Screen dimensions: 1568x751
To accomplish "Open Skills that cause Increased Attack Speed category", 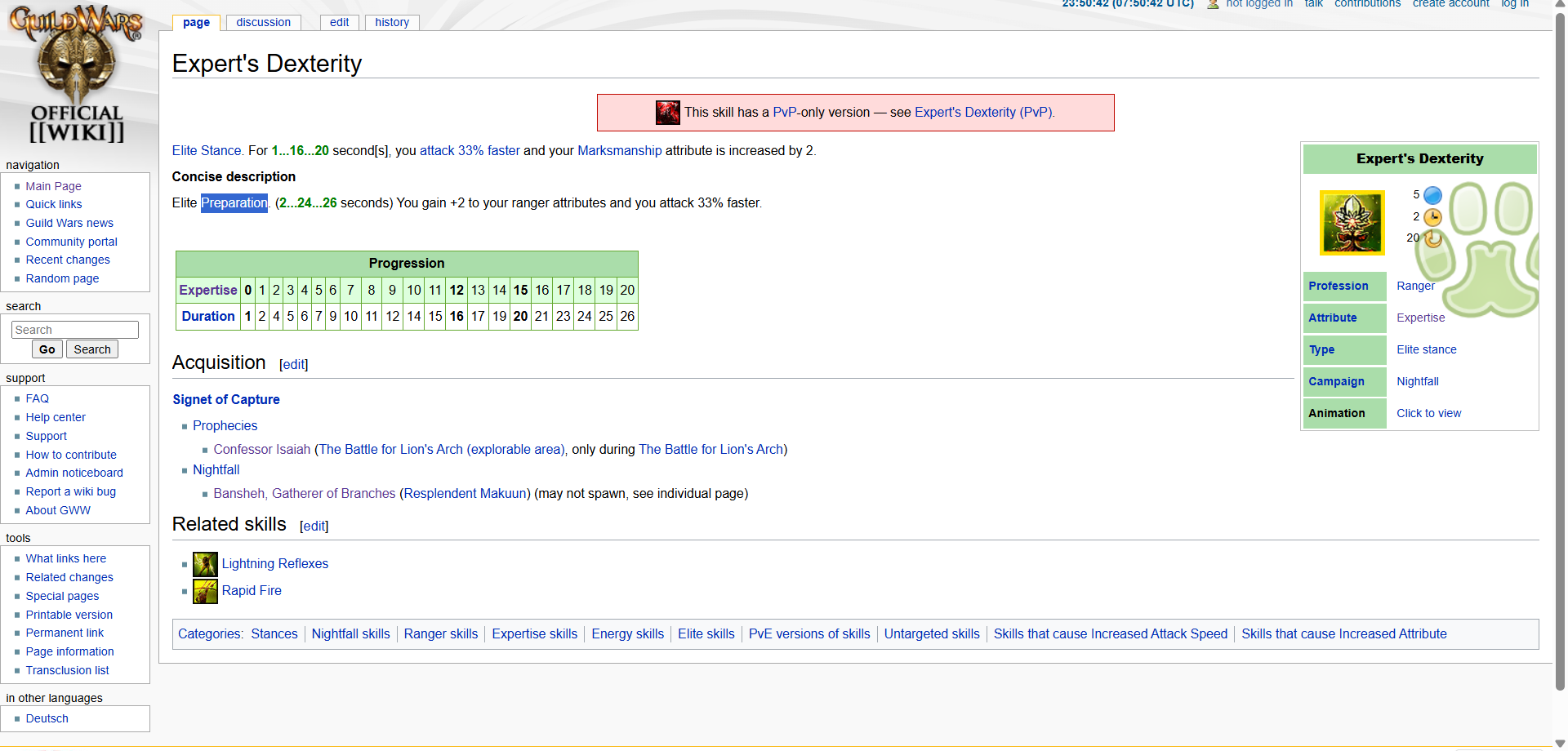I will [x=1110, y=633].
